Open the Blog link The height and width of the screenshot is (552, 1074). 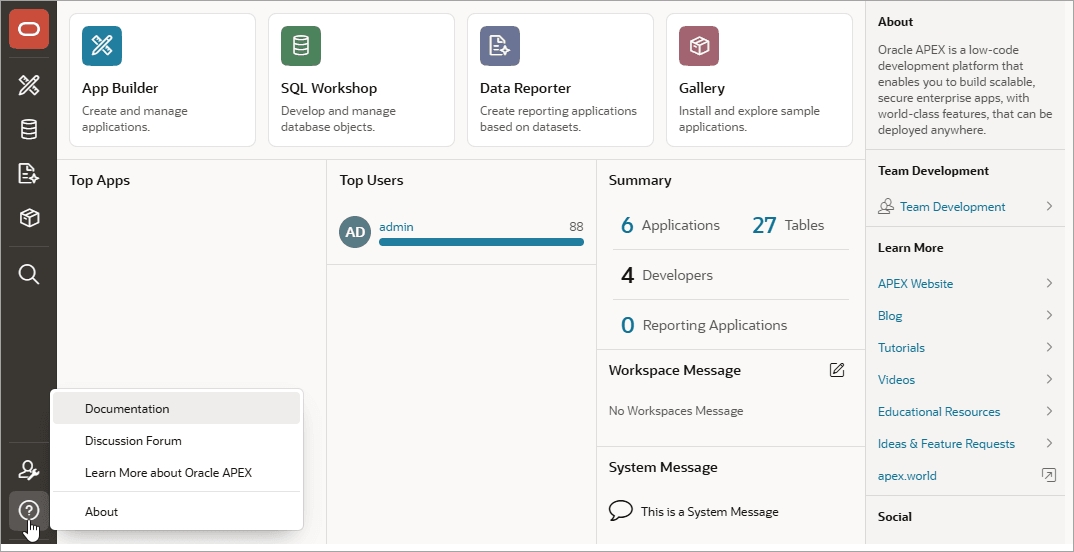[x=890, y=316]
